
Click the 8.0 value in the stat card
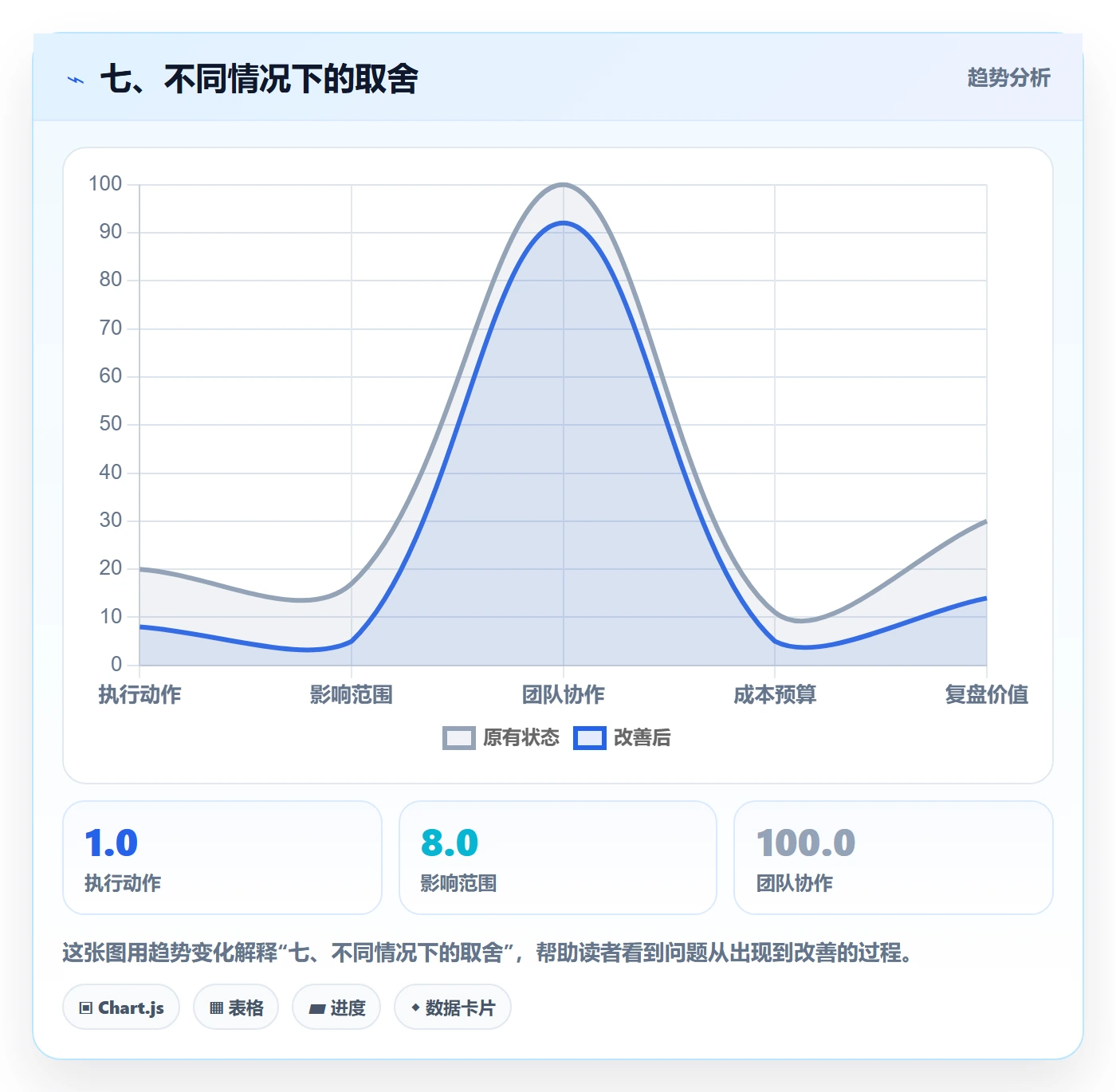pyautogui.click(x=450, y=843)
